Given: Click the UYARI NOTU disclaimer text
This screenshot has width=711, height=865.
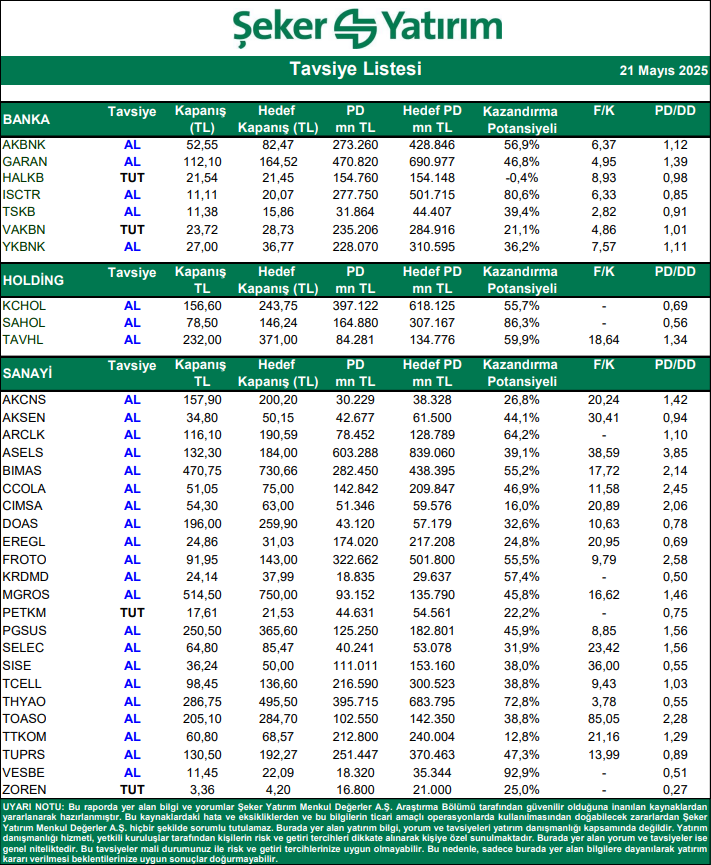Looking at the screenshot, I should click(355, 832).
